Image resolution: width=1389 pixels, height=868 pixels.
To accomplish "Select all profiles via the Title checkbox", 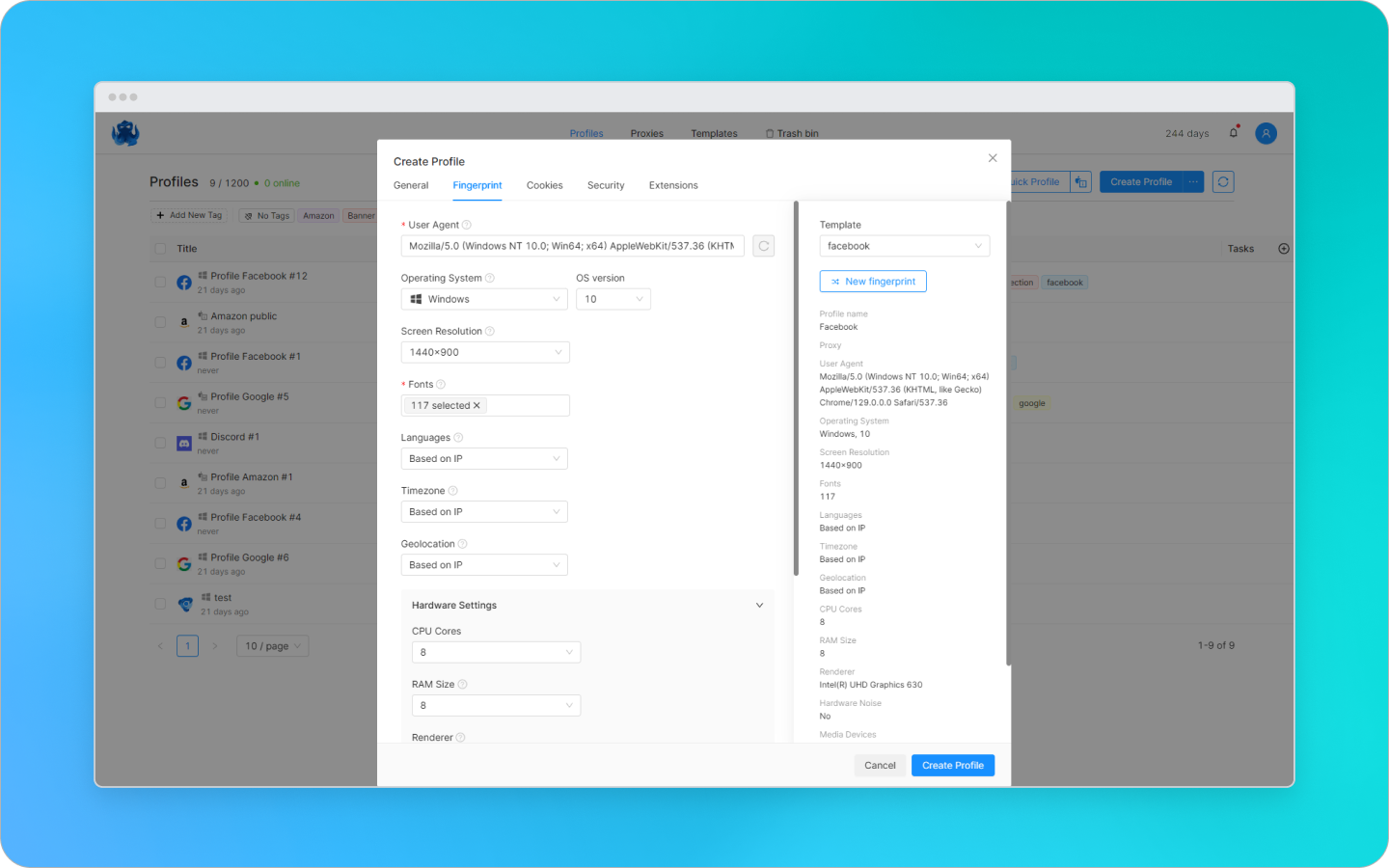I will [159, 248].
